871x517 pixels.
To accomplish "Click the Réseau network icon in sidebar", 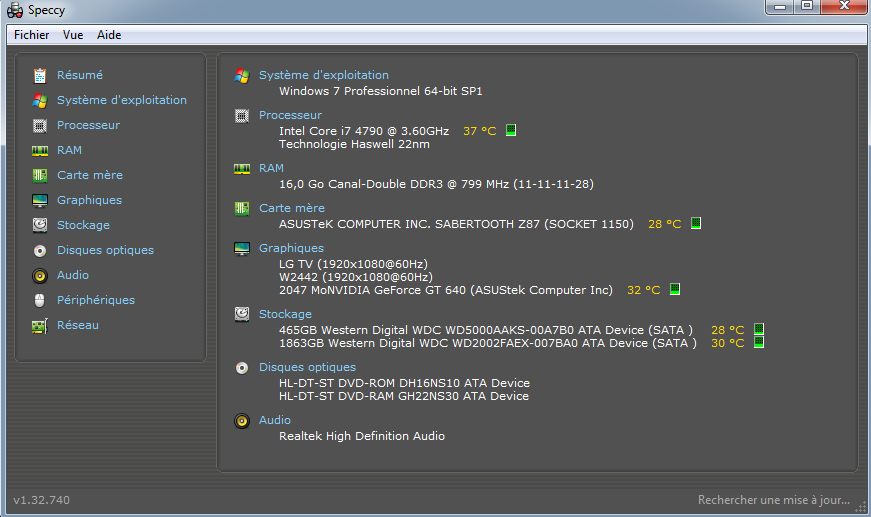I will 40,325.
